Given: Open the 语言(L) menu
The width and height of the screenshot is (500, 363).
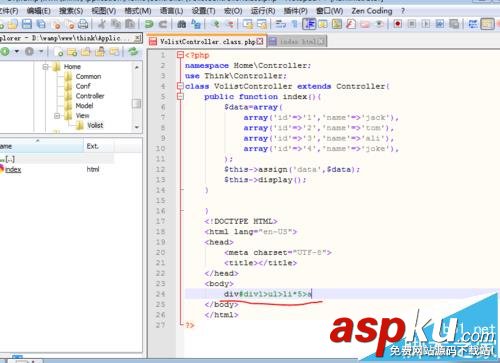Looking at the screenshot, I should point(171,11).
